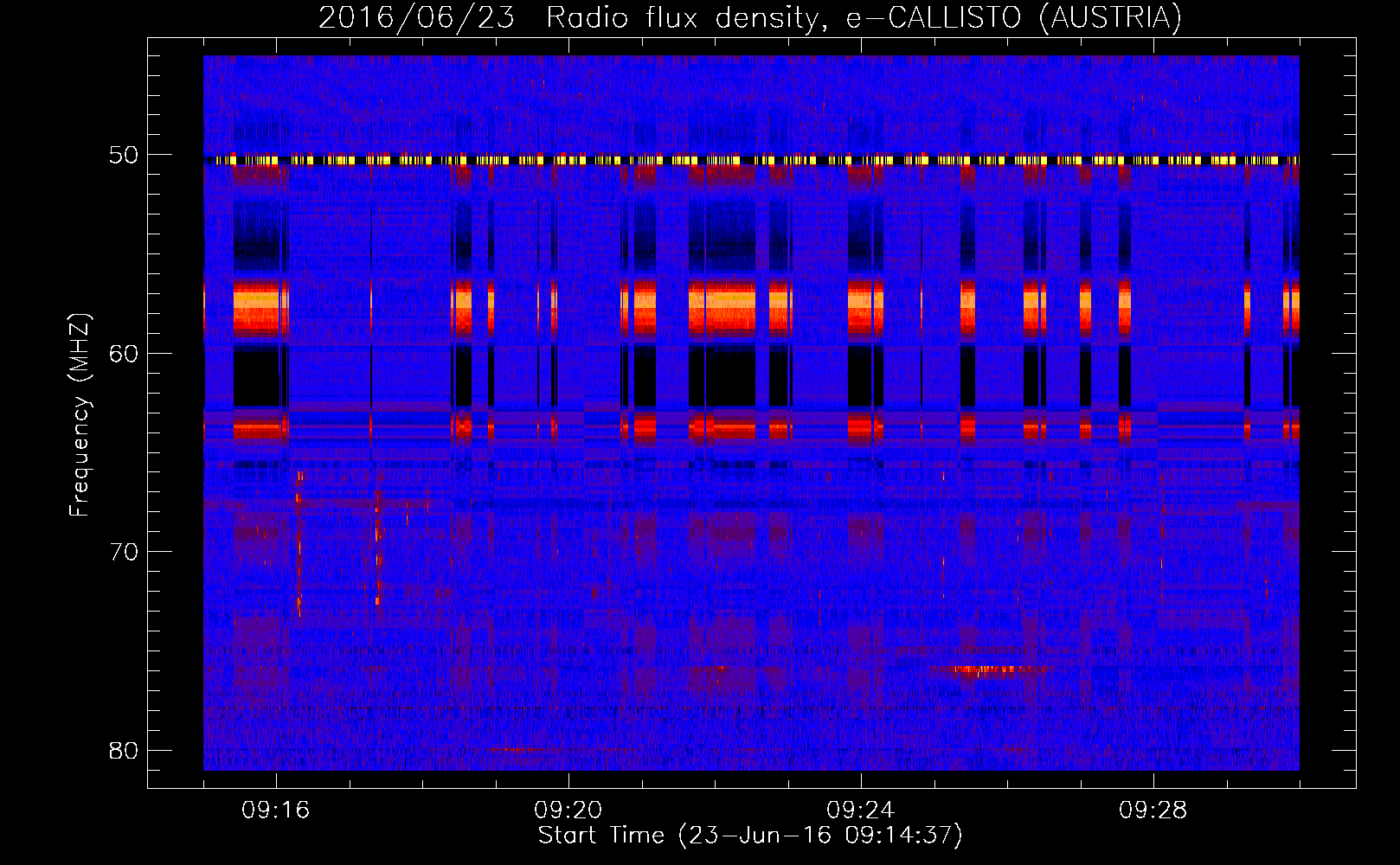The width and height of the screenshot is (1400, 865).
Task: Click the orange streak near 76 MHz at 09:25
Action: click(x=993, y=670)
